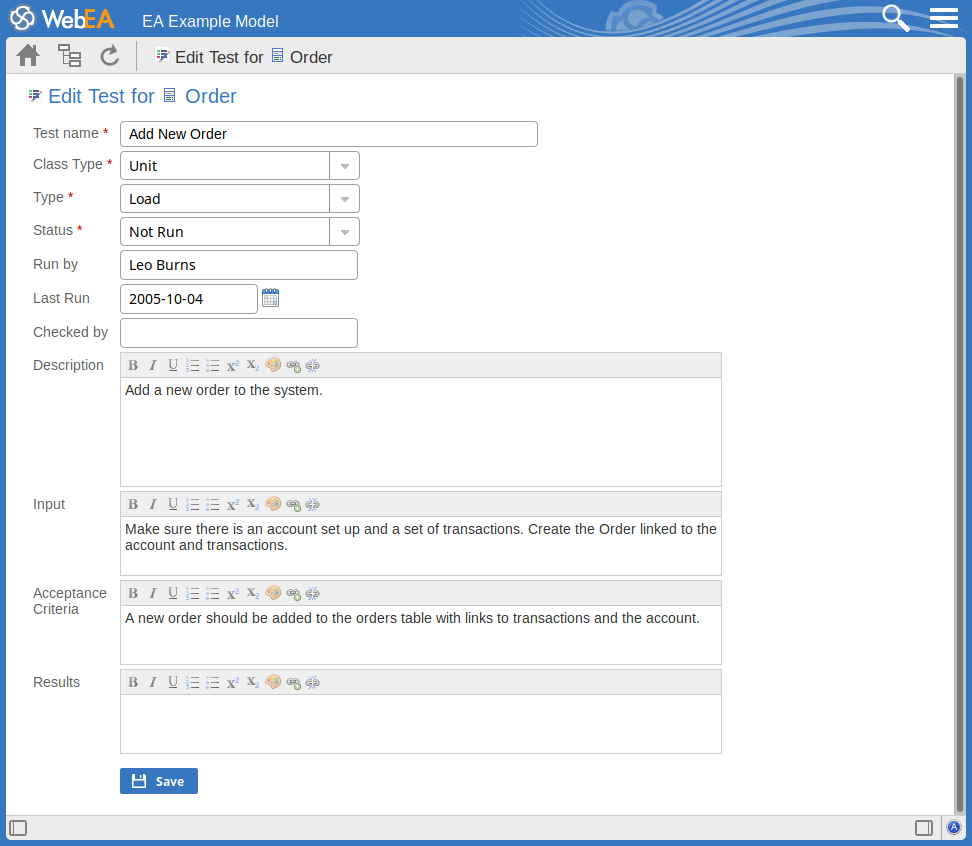The image size is (972, 846).
Task: Expand the Status dropdown showing Not Run
Action: pos(344,232)
